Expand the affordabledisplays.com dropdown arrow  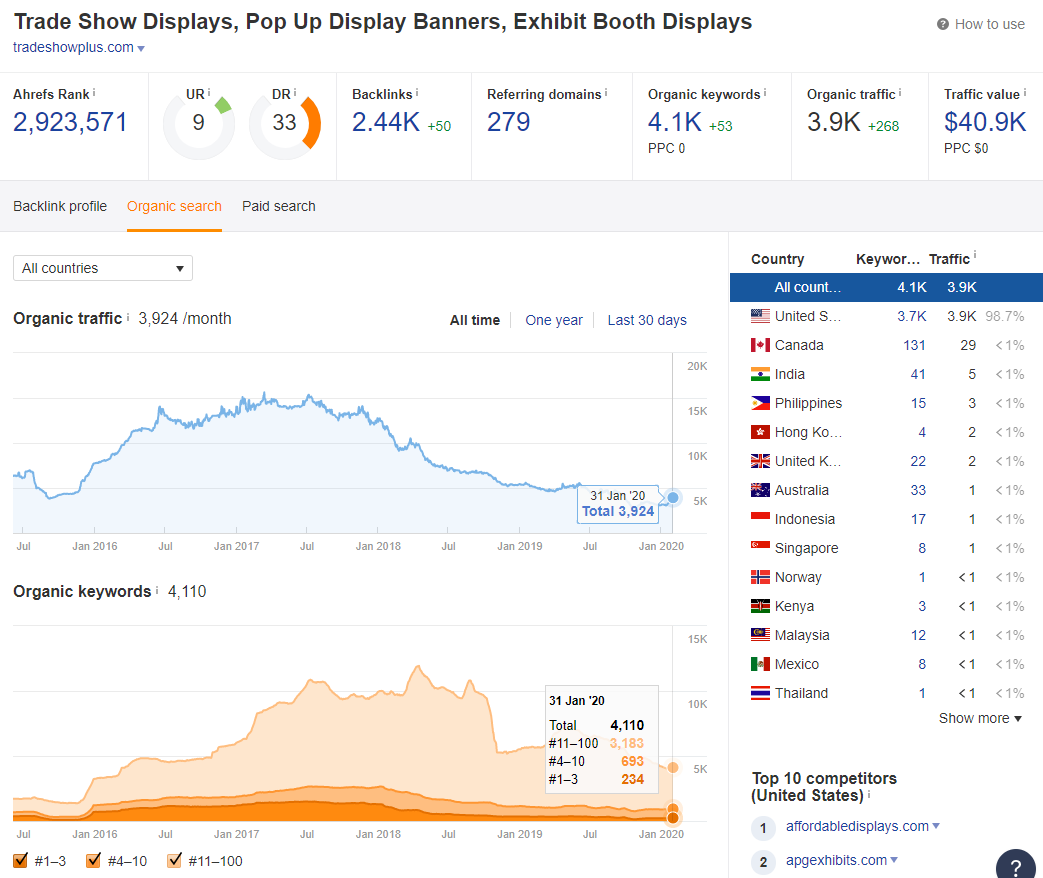[x=936, y=826]
